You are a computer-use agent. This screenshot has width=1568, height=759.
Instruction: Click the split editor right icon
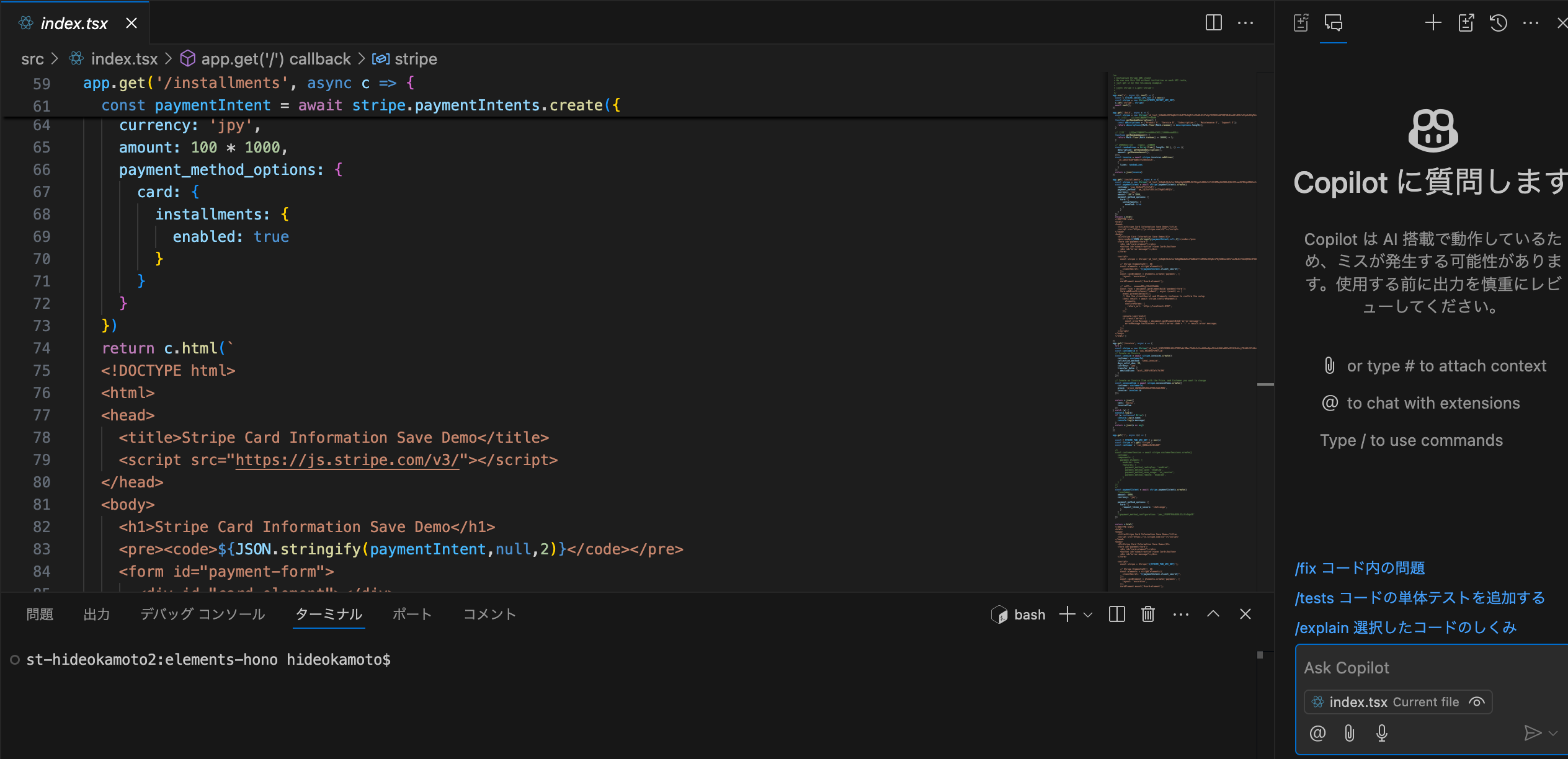[1213, 23]
